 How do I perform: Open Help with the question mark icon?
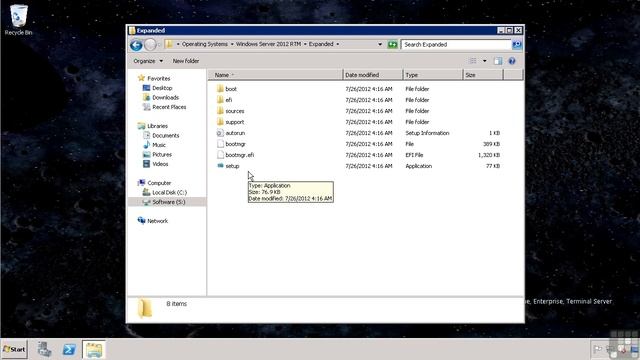pos(511,61)
